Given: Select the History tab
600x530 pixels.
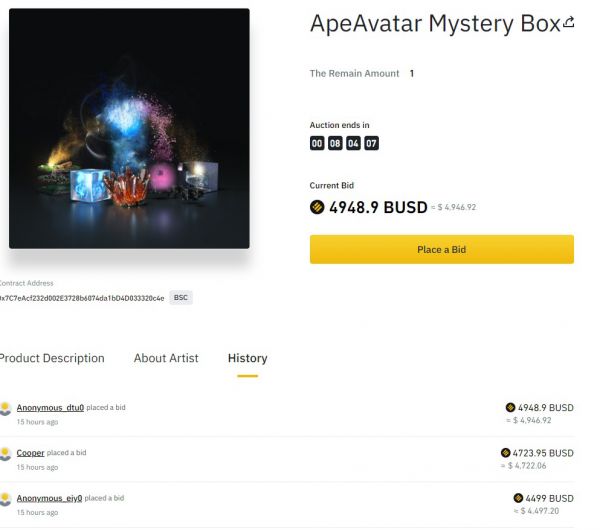Looking at the screenshot, I should coord(247,358).
